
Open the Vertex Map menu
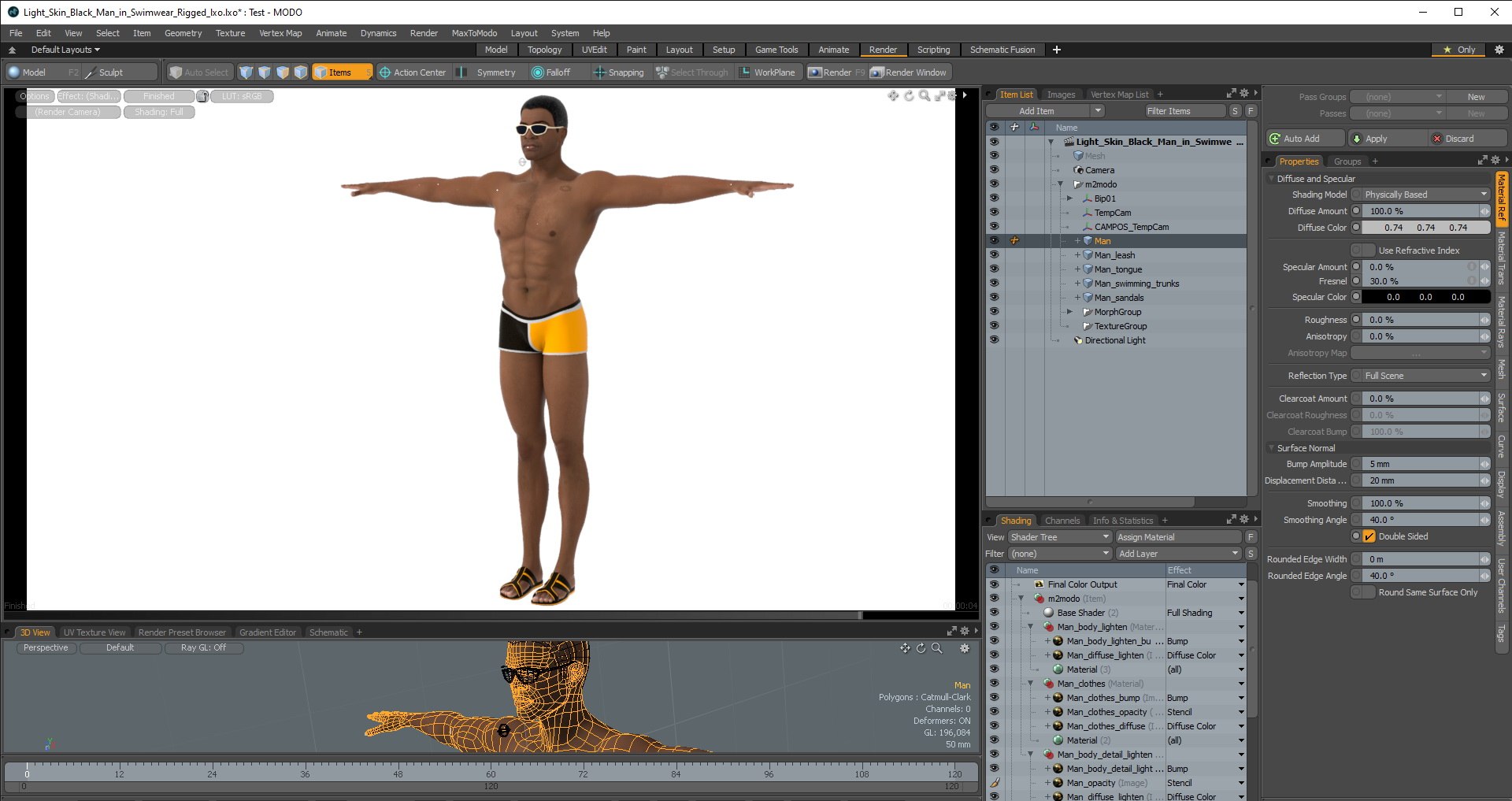click(x=280, y=33)
